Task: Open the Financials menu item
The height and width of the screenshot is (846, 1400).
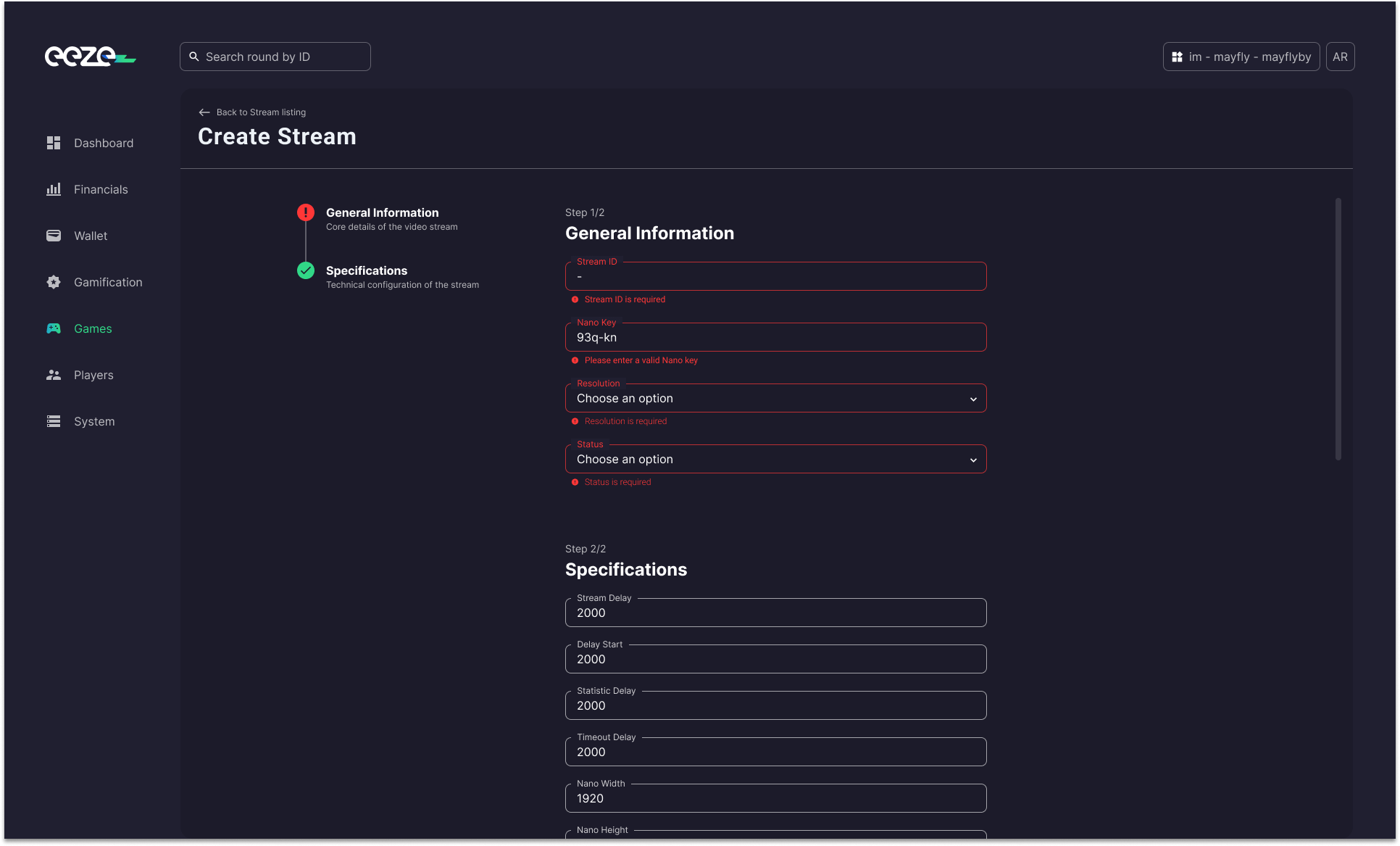Action: (x=101, y=189)
